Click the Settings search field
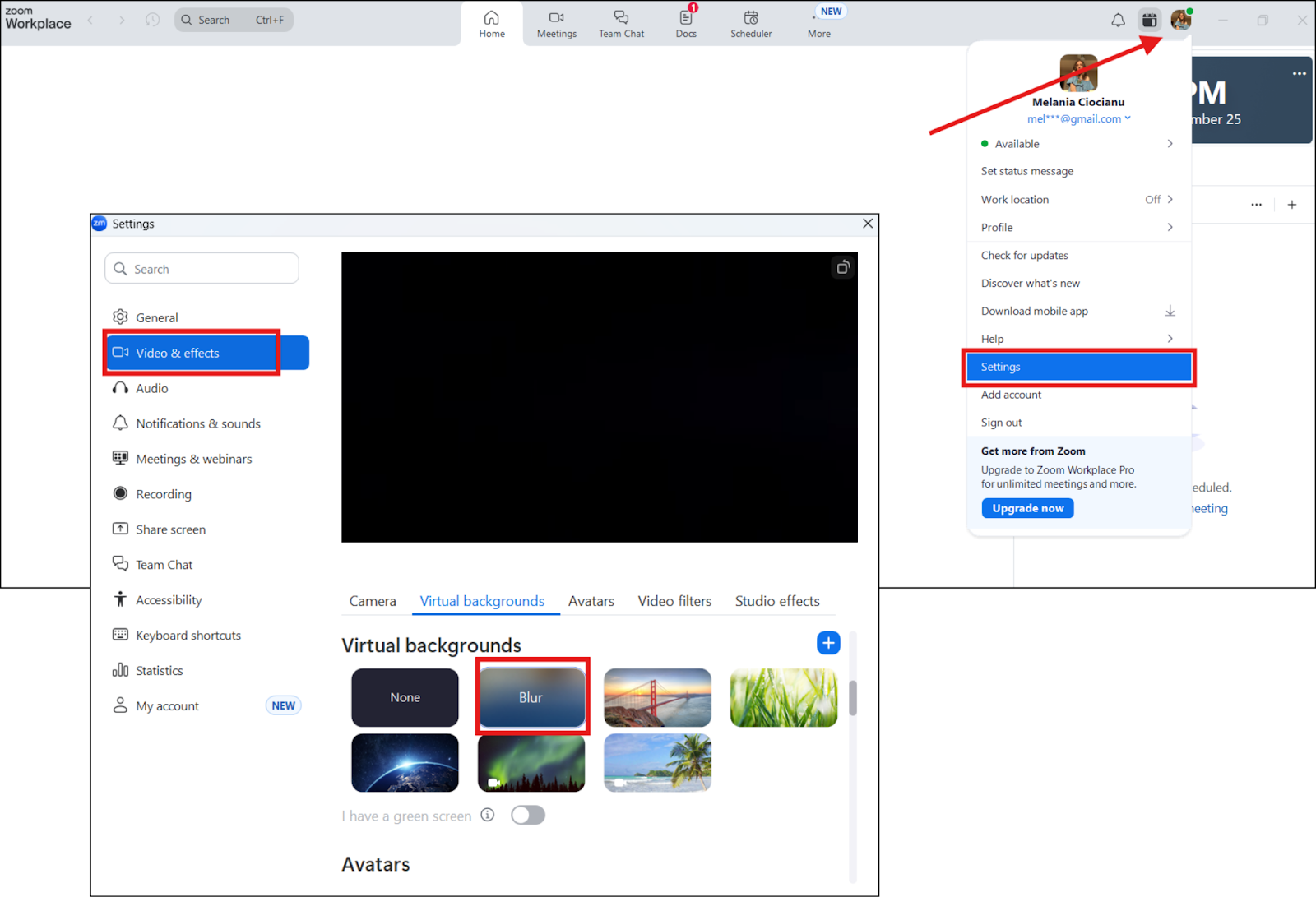1316x897 pixels. (202, 269)
